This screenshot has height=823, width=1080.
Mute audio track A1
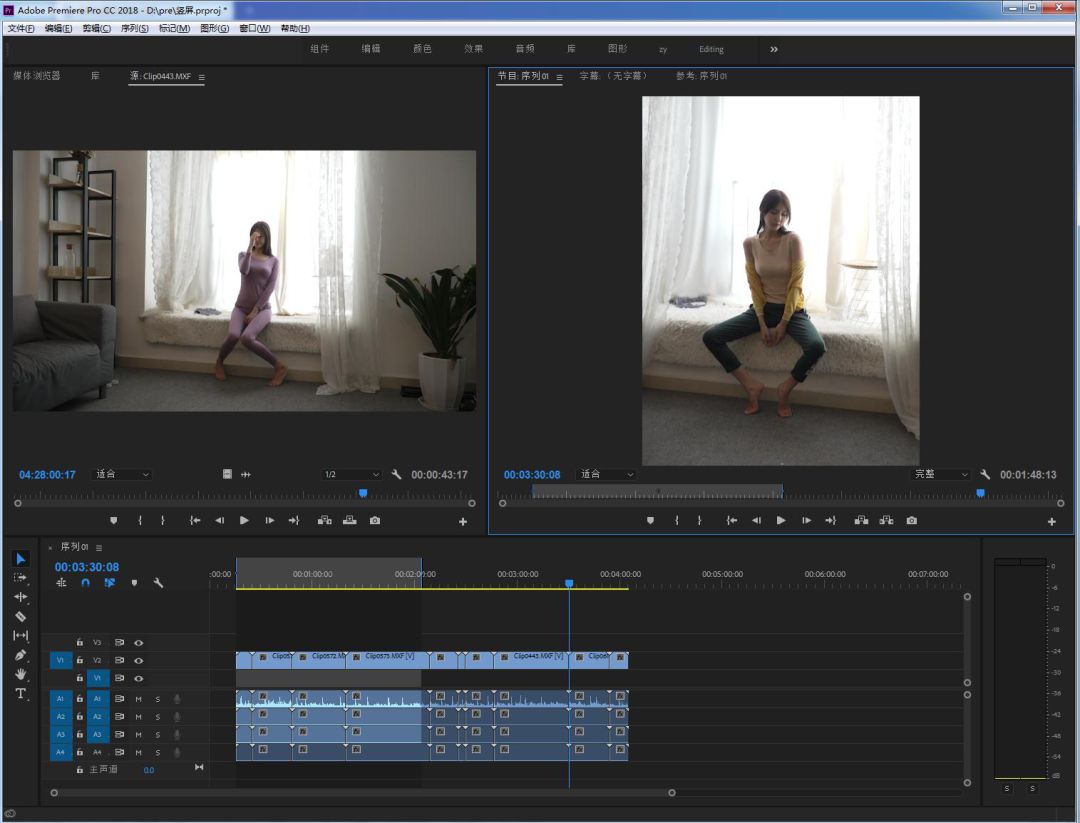click(138, 699)
